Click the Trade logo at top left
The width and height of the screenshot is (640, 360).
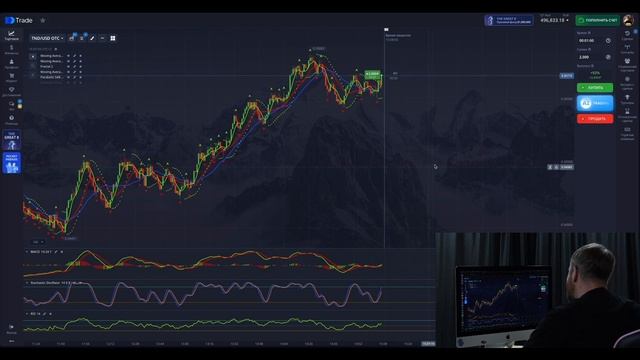19,20
